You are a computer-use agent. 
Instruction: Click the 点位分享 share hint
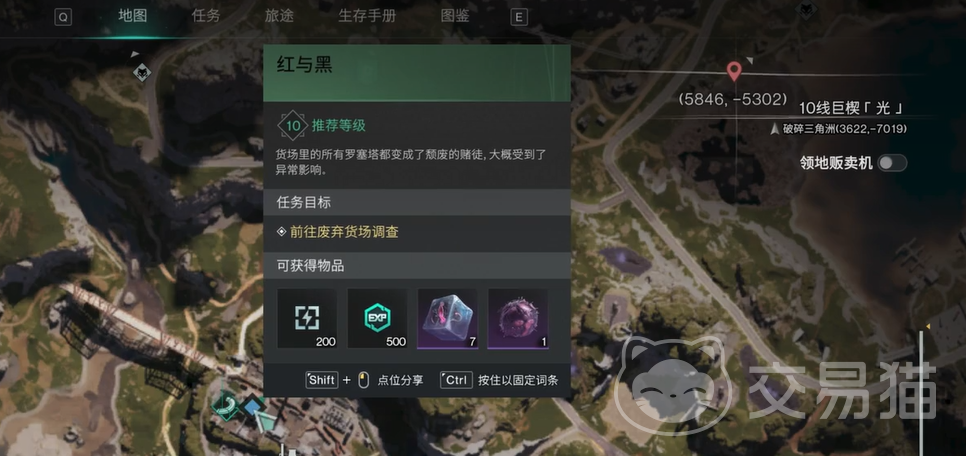click(x=400, y=380)
